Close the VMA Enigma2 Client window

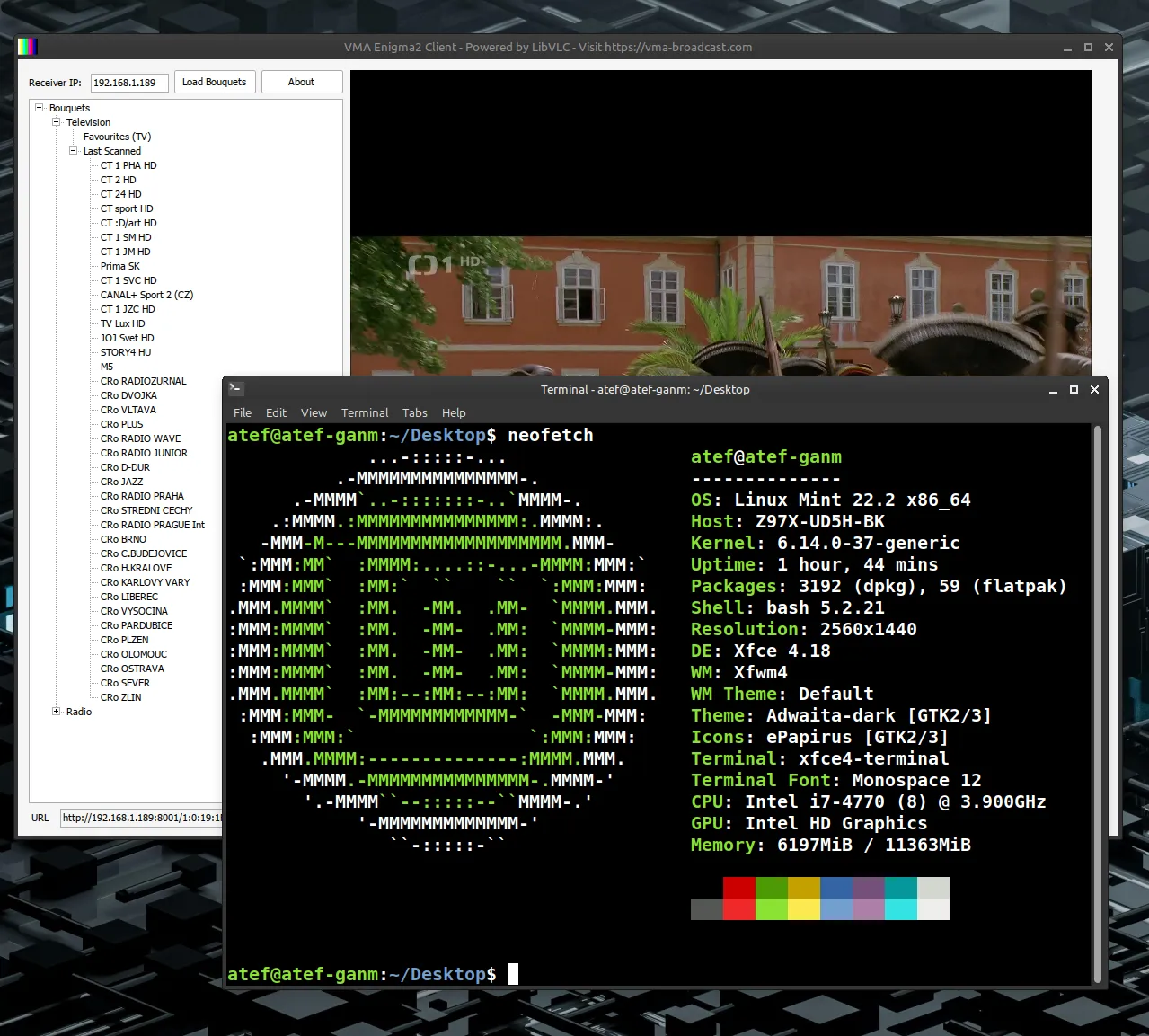(1109, 48)
